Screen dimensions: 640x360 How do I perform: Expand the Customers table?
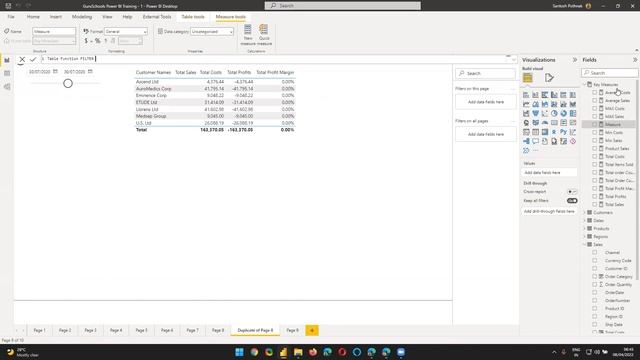[584, 212]
